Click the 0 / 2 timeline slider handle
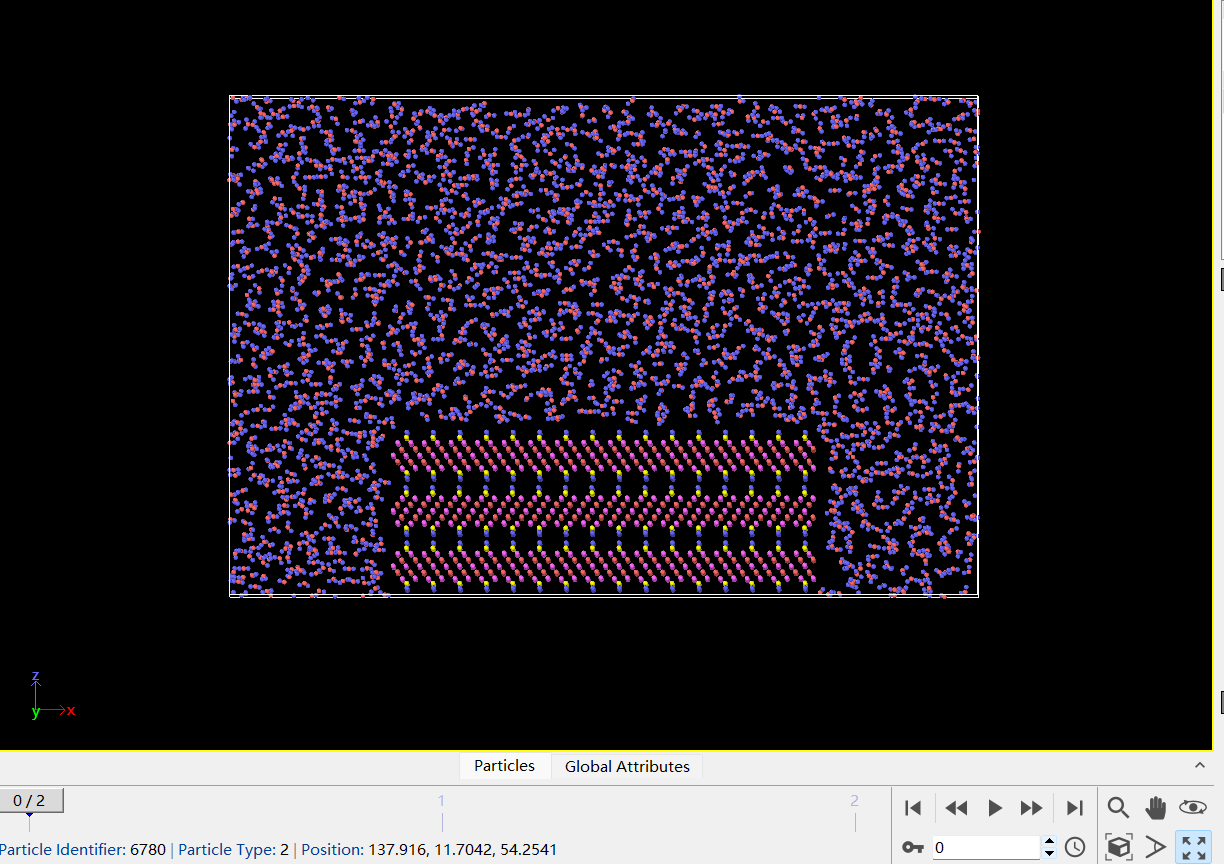 (x=31, y=801)
